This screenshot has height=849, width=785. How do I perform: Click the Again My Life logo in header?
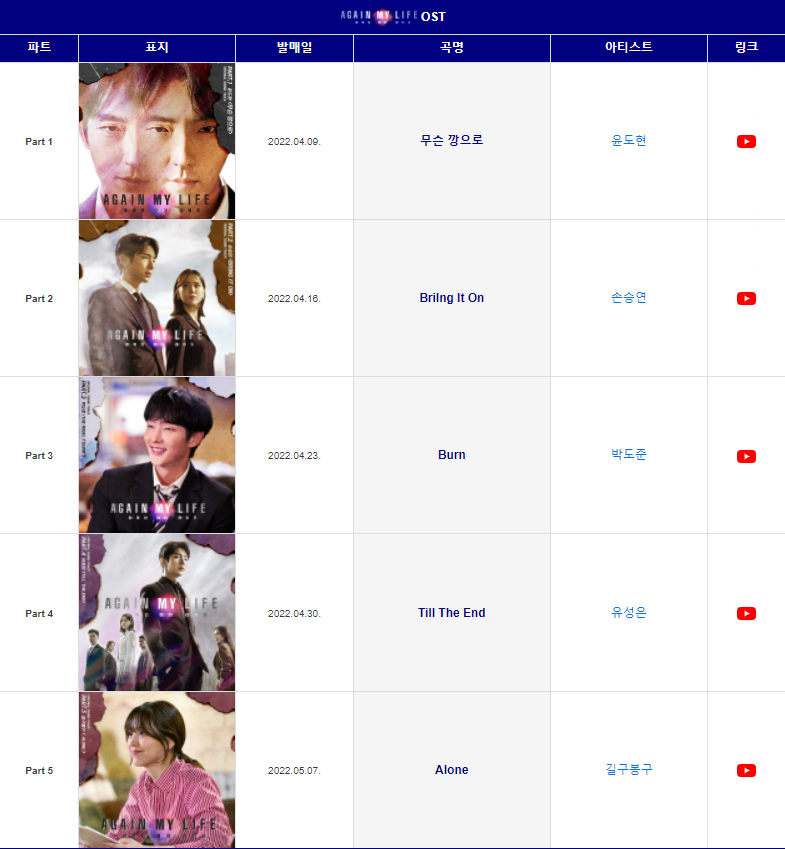[x=379, y=16]
